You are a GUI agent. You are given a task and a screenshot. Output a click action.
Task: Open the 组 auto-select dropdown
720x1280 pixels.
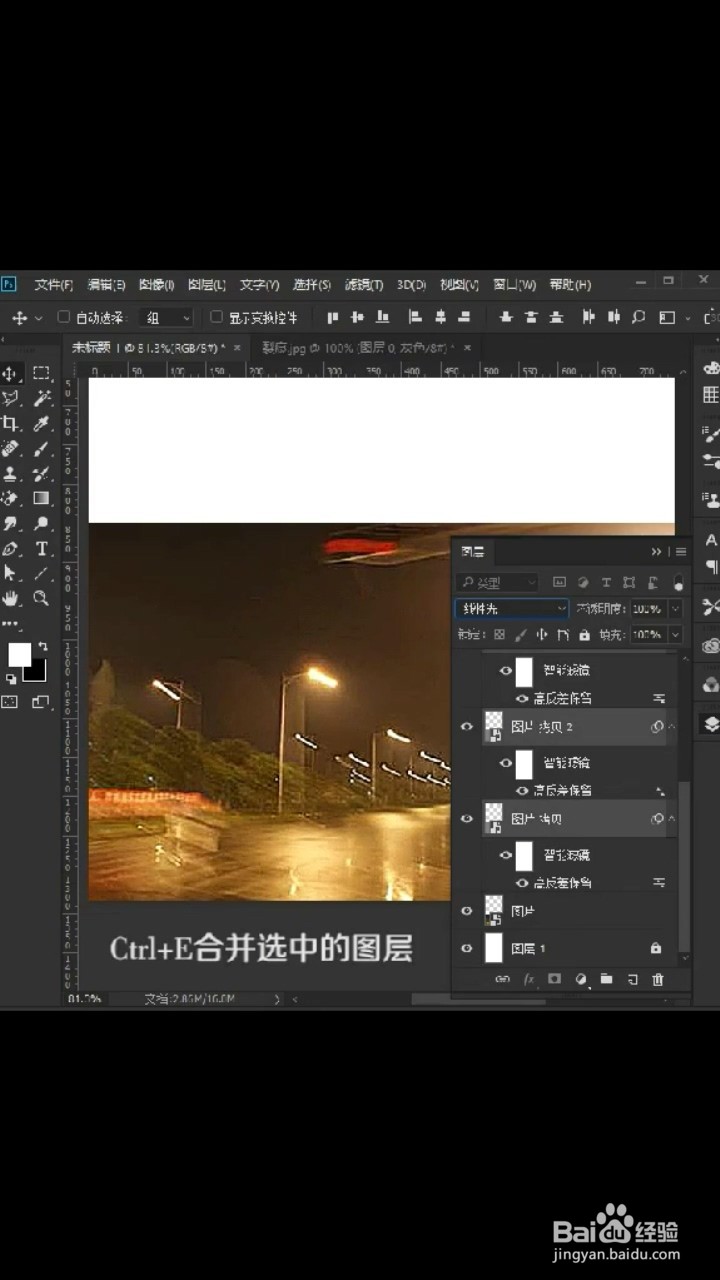pyautogui.click(x=166, y=317)
